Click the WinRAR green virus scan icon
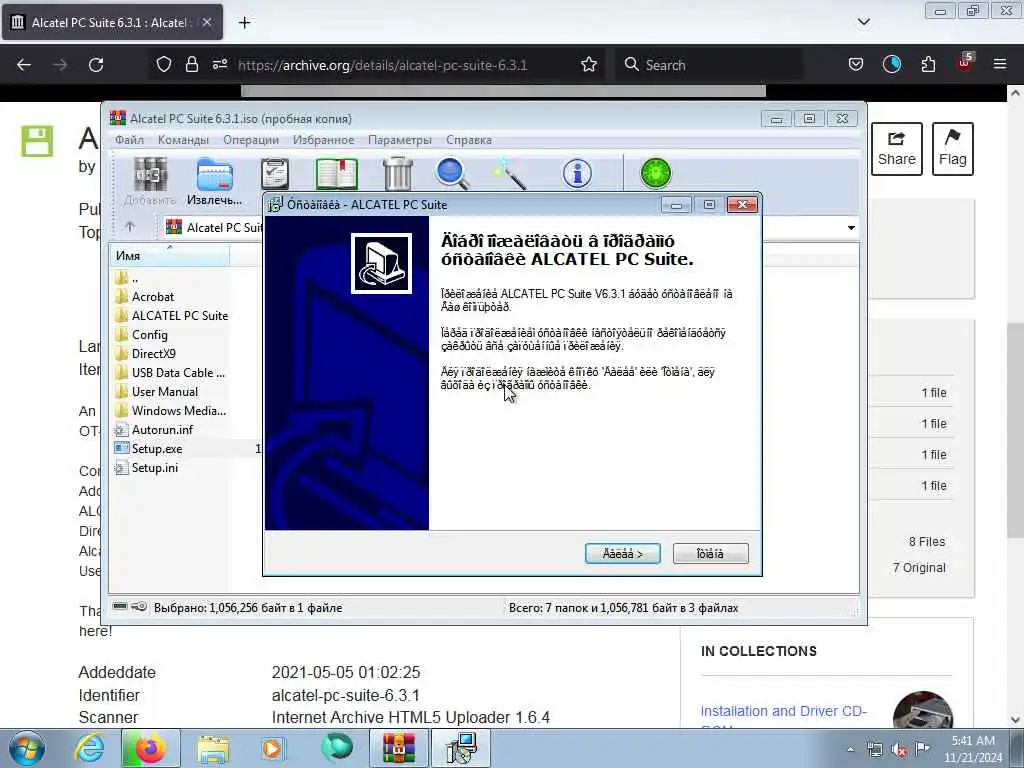The image size is (1024, 768). click(x=656, y=174)
